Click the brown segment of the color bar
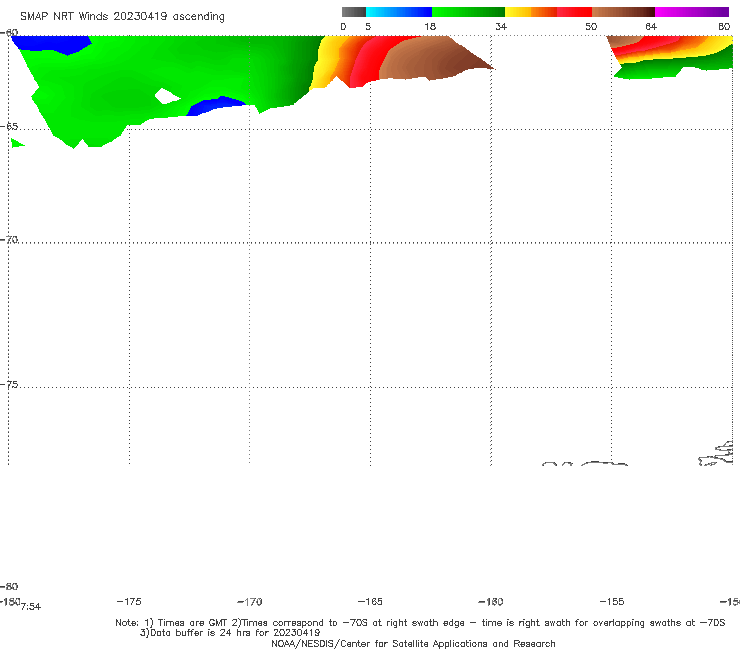 coord(623,12)
